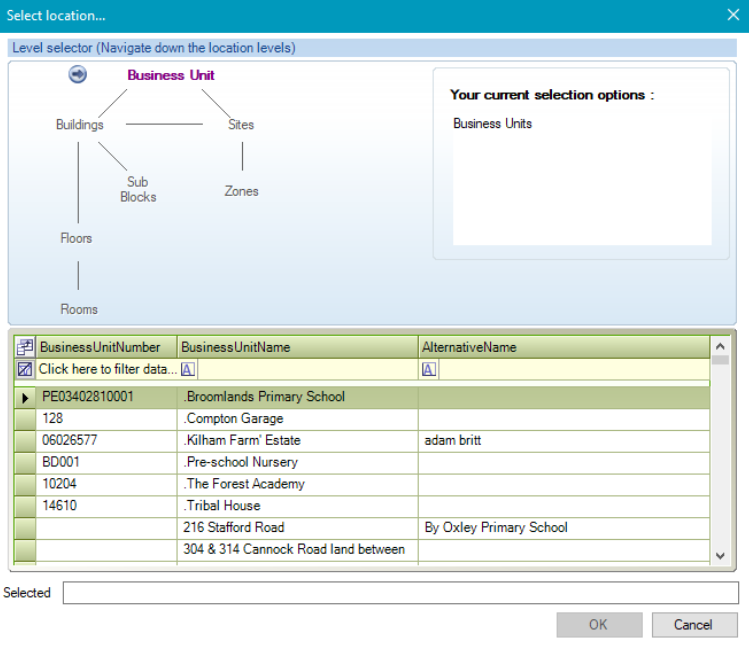
Task: Select the Zones level node
Action: (241, 191)
